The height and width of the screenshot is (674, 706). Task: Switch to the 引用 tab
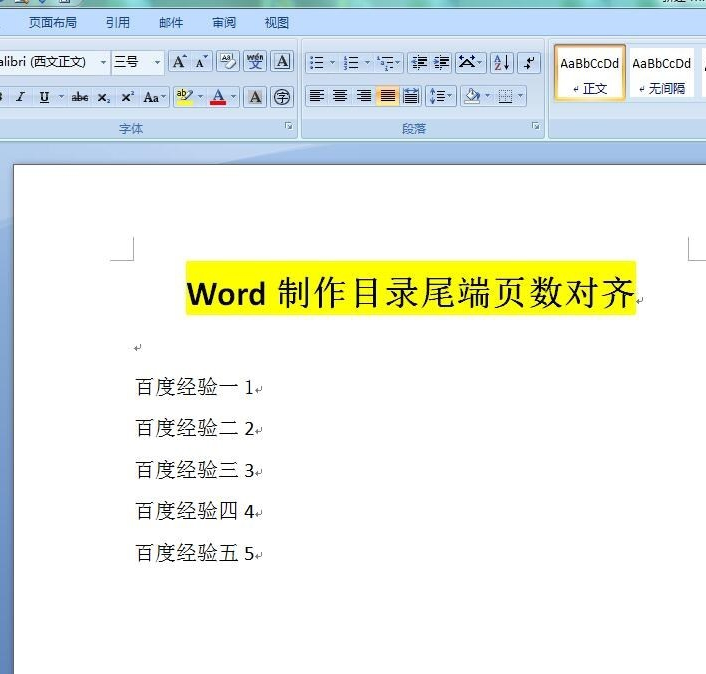(118, 23)
